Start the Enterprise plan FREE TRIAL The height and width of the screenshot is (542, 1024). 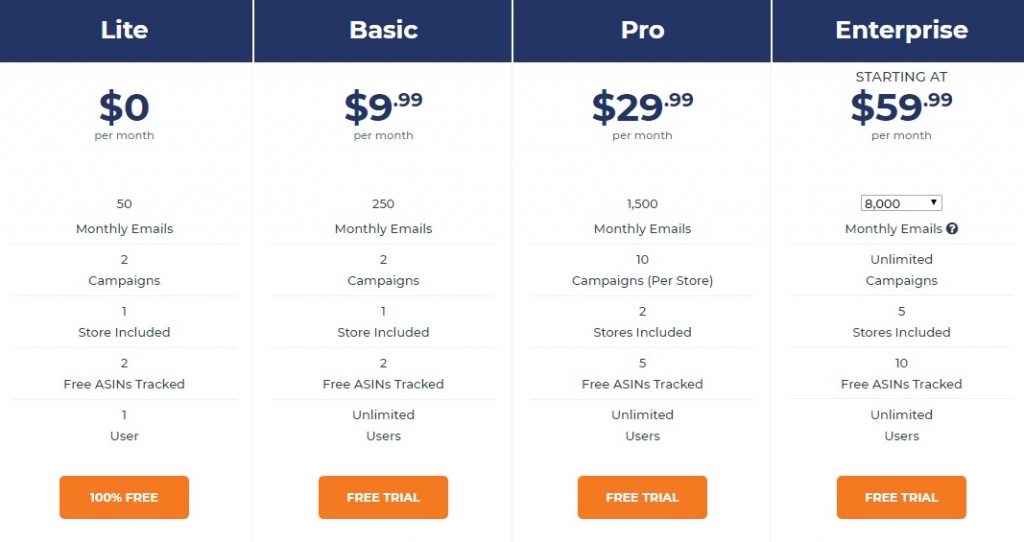tap(901, 497)
